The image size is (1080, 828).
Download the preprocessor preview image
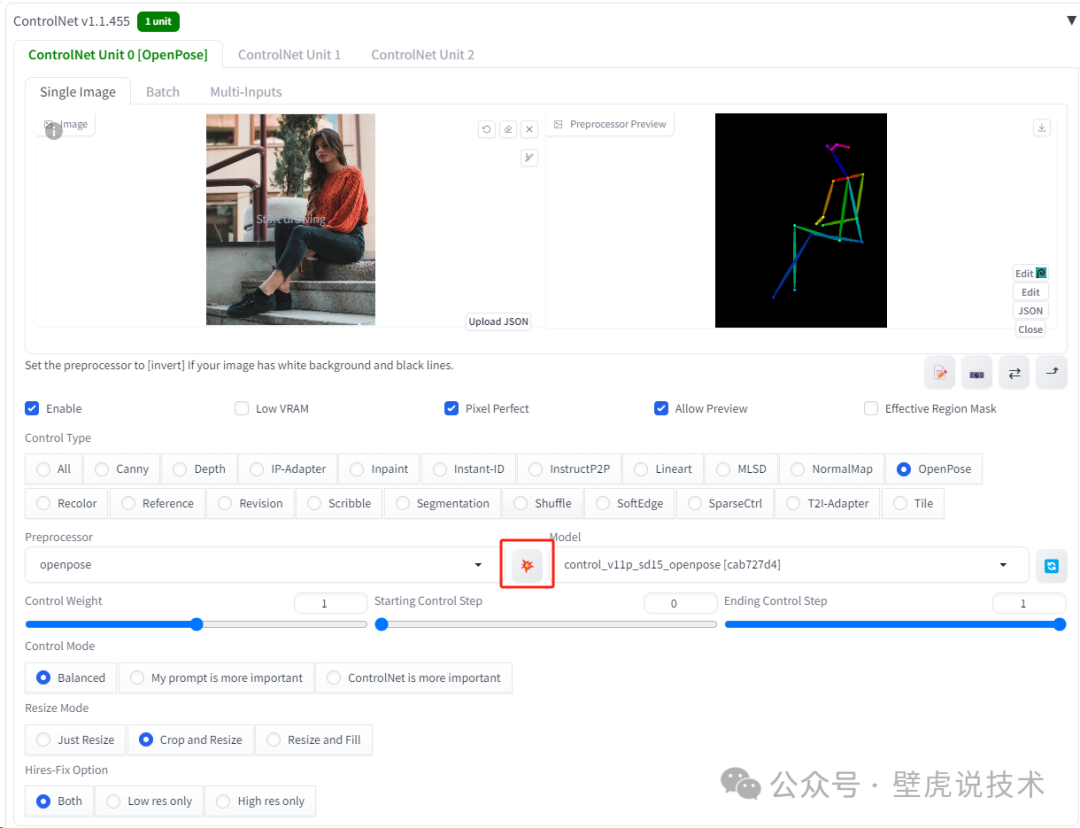pos(1041,127)
